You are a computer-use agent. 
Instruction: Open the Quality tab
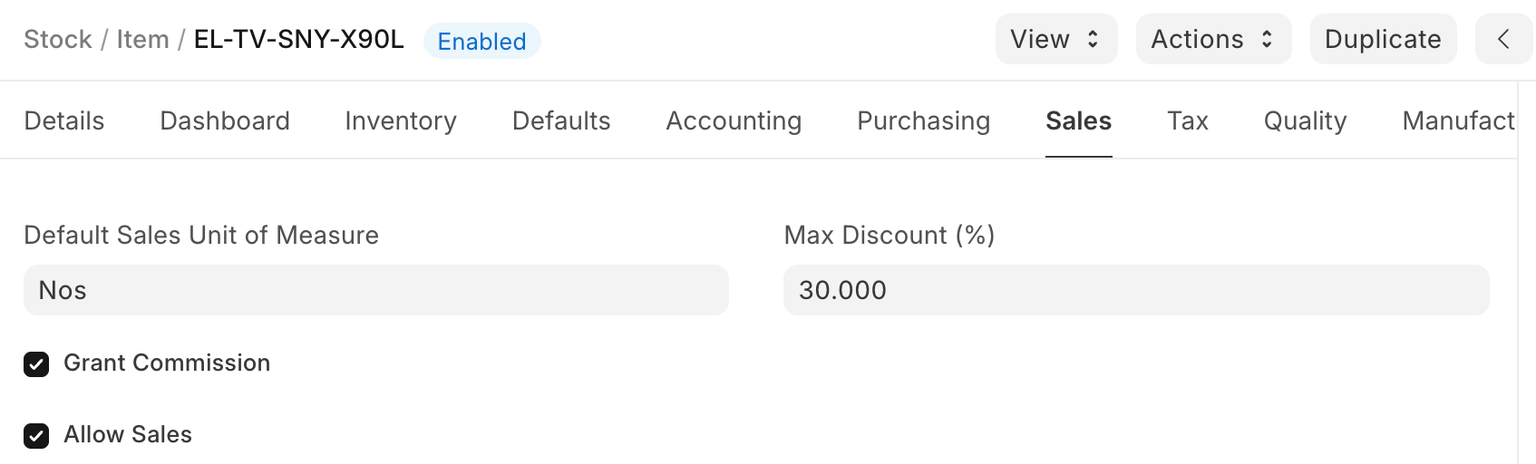point(1304,121)
